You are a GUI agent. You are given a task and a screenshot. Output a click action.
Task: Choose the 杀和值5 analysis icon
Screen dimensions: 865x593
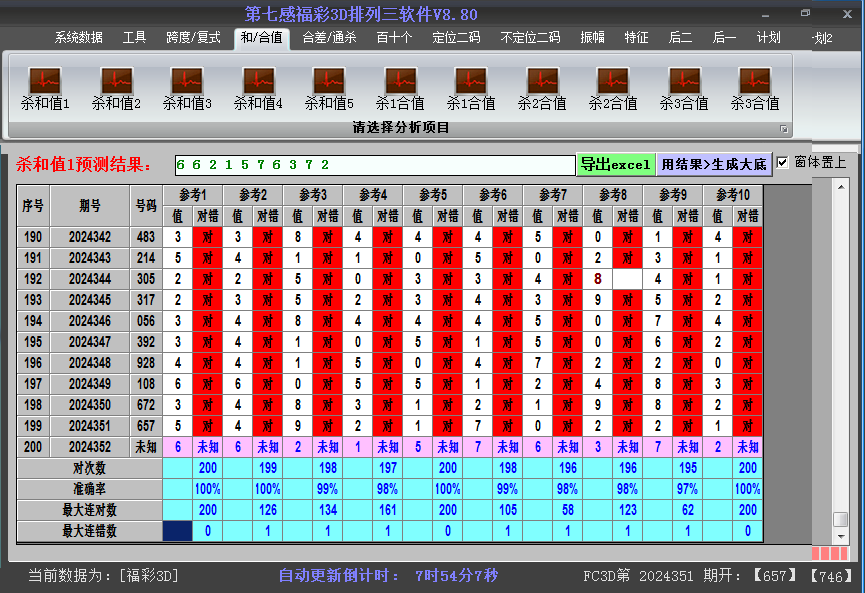(x=329, y=88)
